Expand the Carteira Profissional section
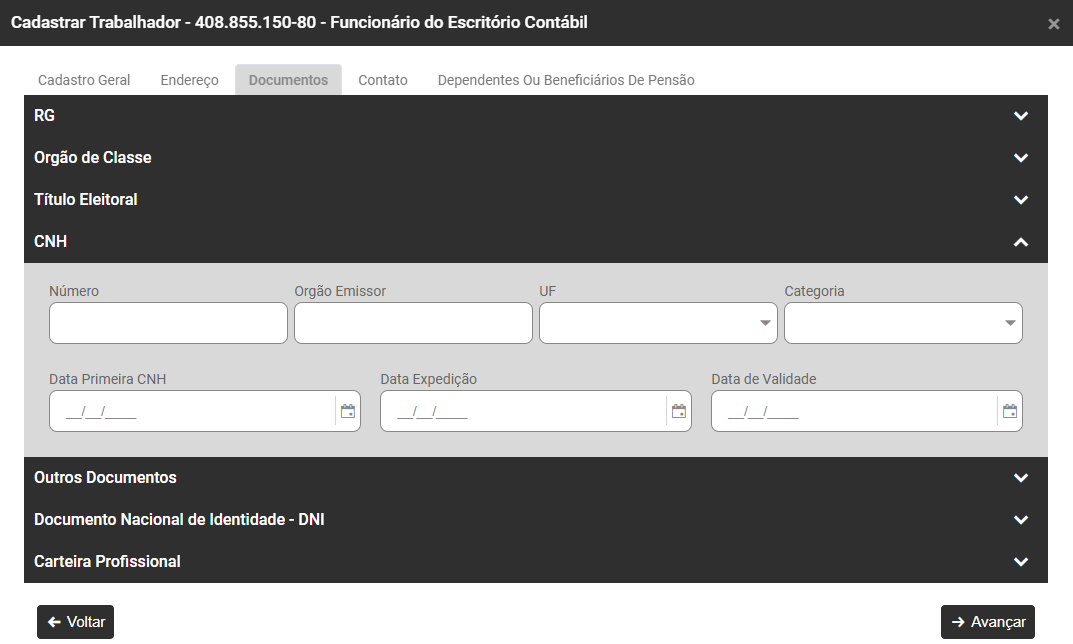Image resolution: width=1073 pixels, height=644 pixels. pos(1020,562)
